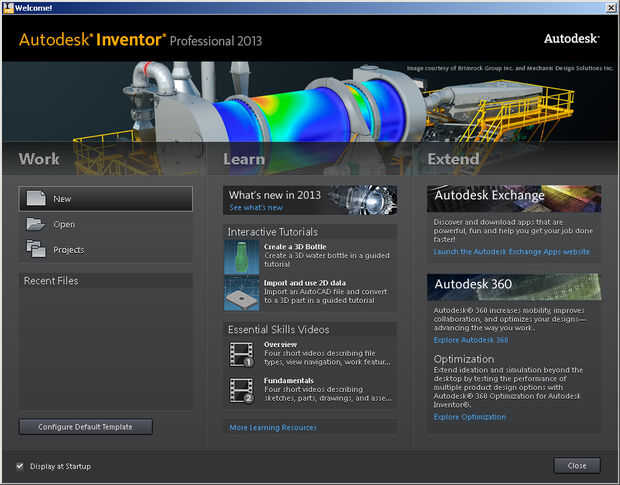Click the Projects stacked folders icon
The width and height of the screenshot is (620, 485).
click(36, 249)
